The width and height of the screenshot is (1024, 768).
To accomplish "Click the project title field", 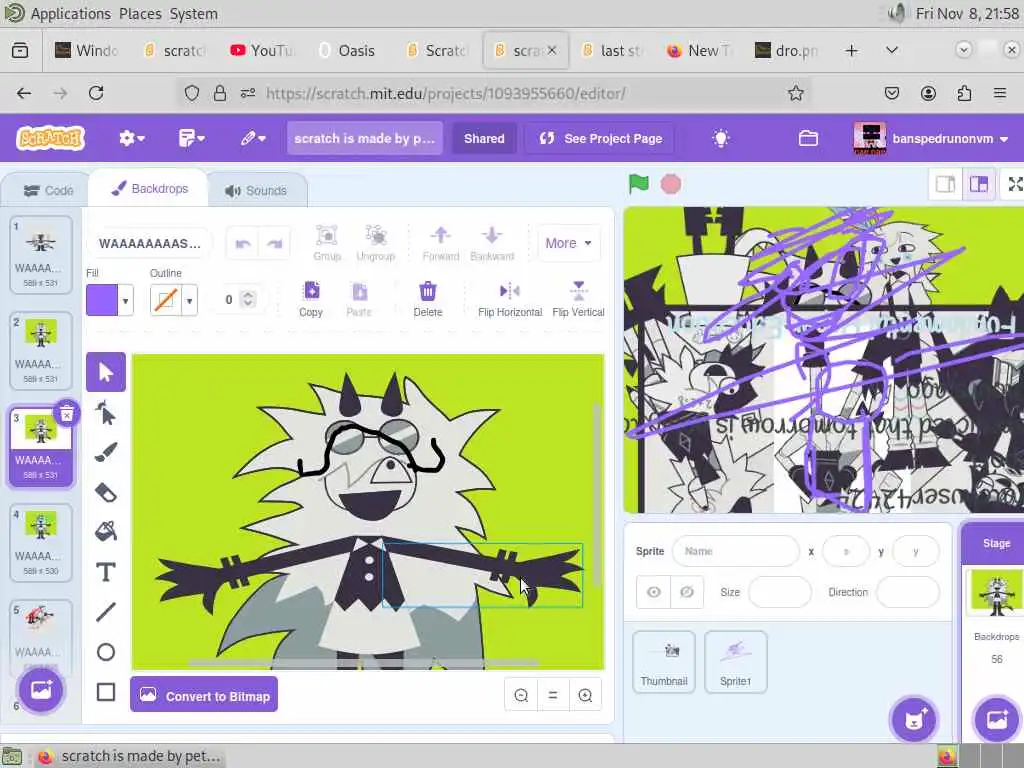I will (364, 138).
